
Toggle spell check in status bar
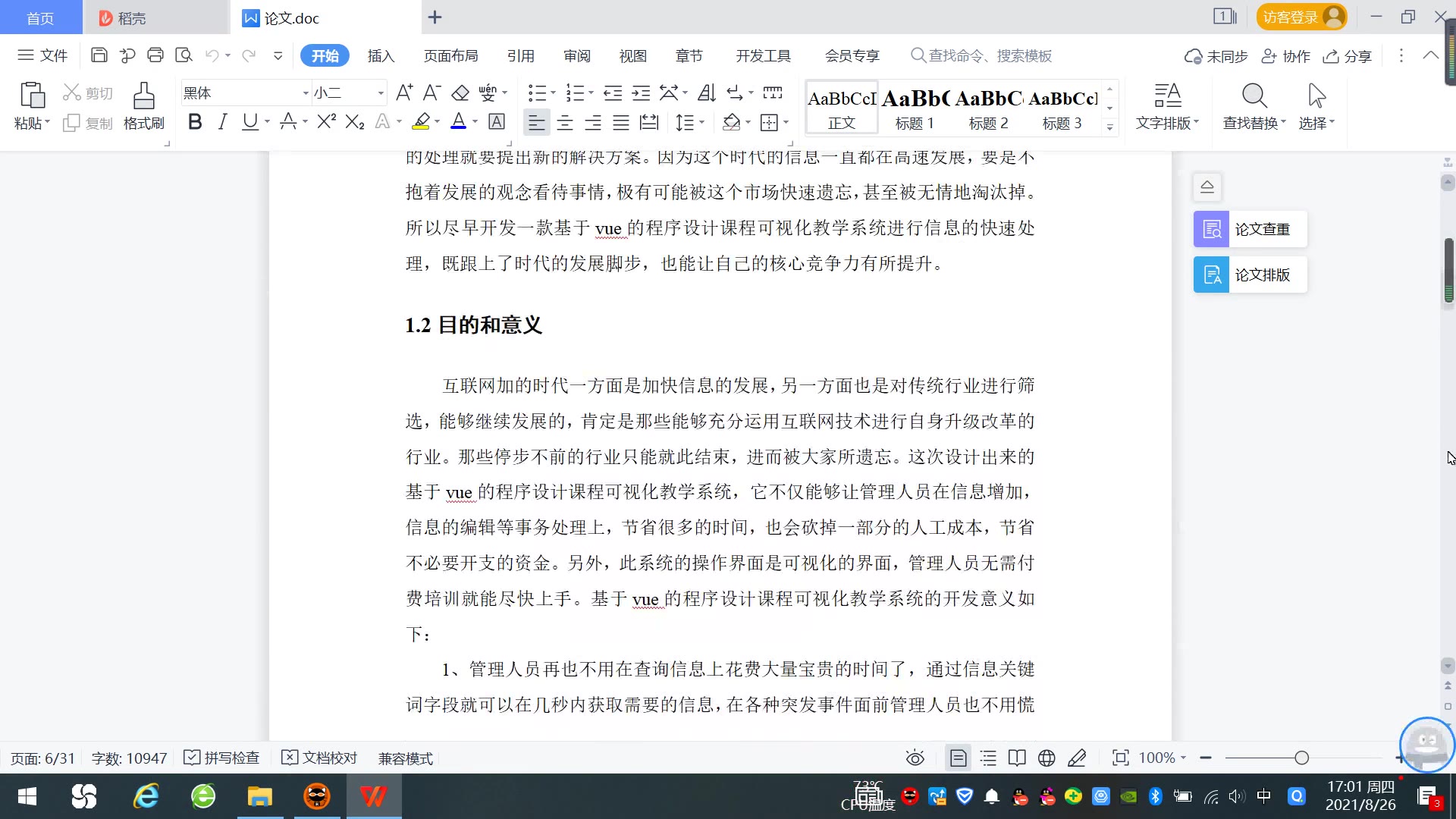point(222,758)
